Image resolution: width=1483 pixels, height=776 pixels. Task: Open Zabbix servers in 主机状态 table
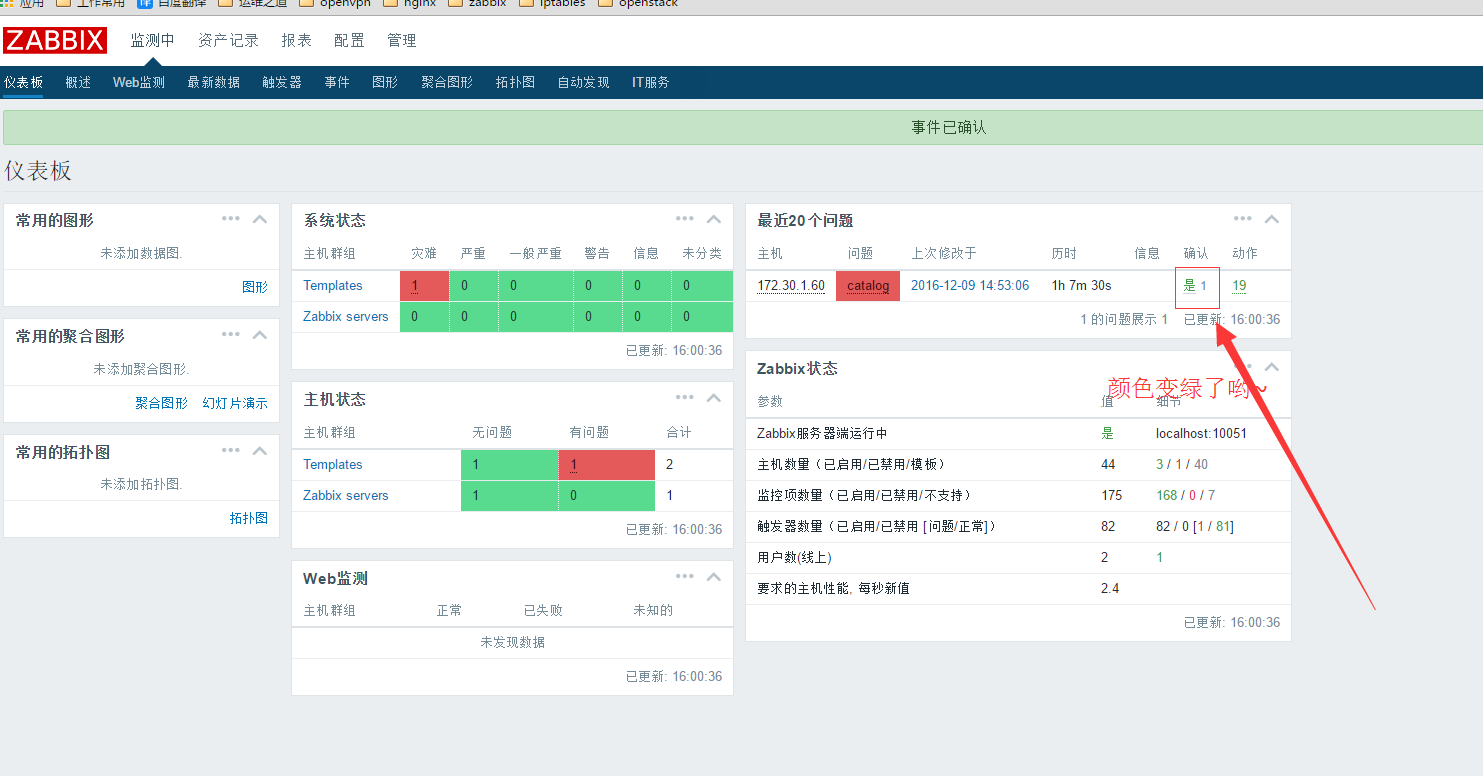(x=346, y=496)
